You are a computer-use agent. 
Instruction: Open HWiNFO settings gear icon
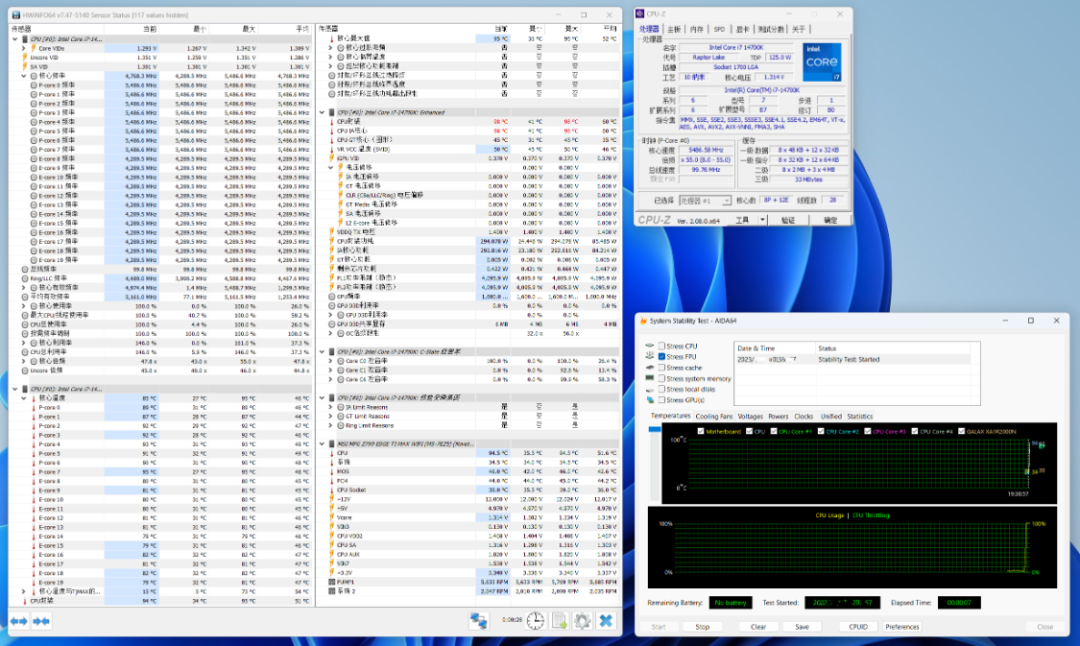click(x=582, y=621)
